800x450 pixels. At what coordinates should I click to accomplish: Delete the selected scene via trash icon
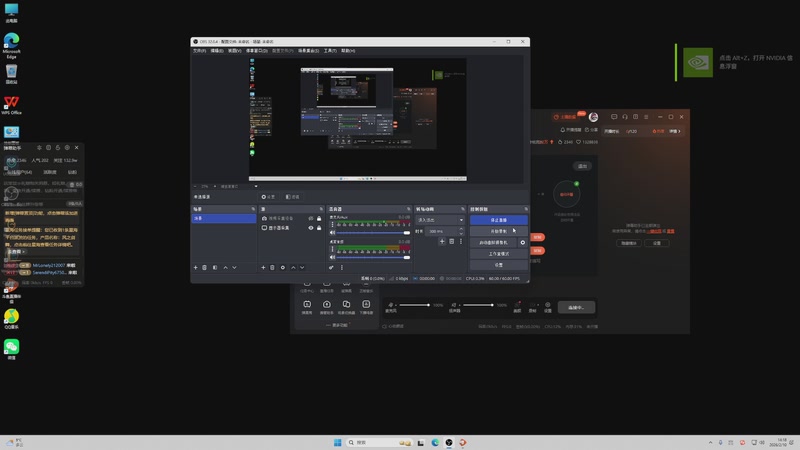coord(205,267)
